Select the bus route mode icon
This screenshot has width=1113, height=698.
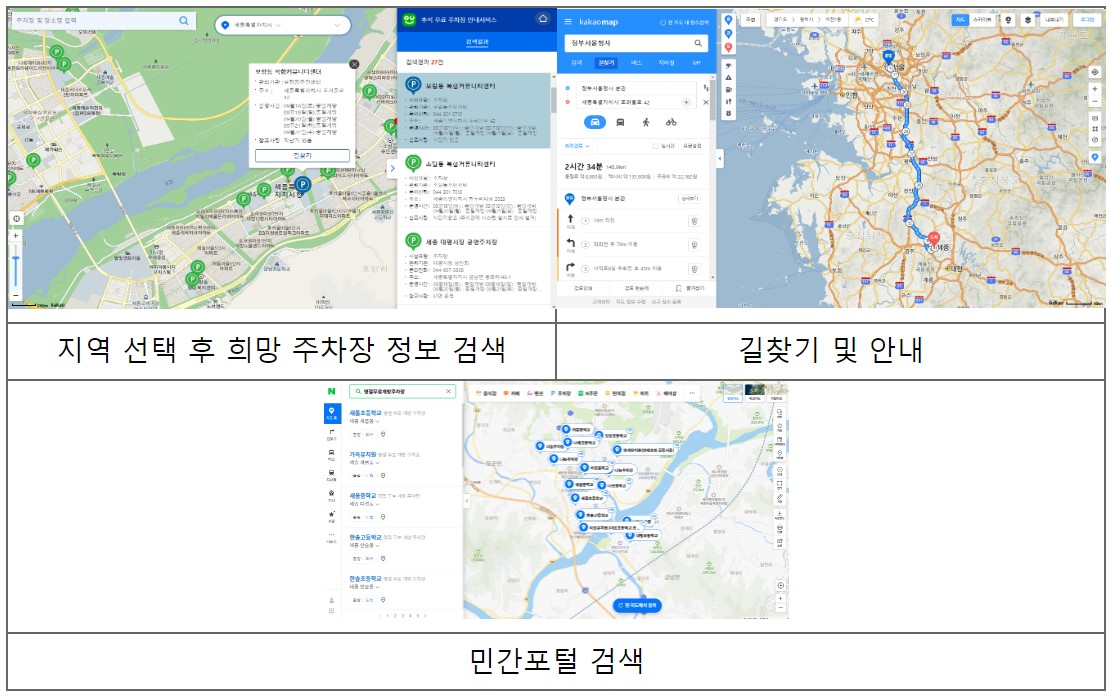point(620,122)
